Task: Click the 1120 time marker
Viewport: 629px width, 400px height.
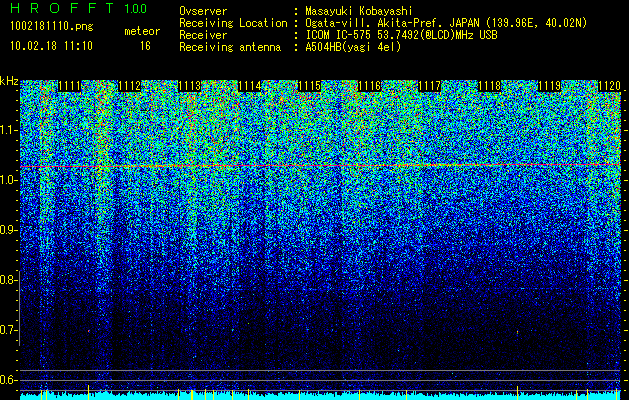Action: pos(609,86)
